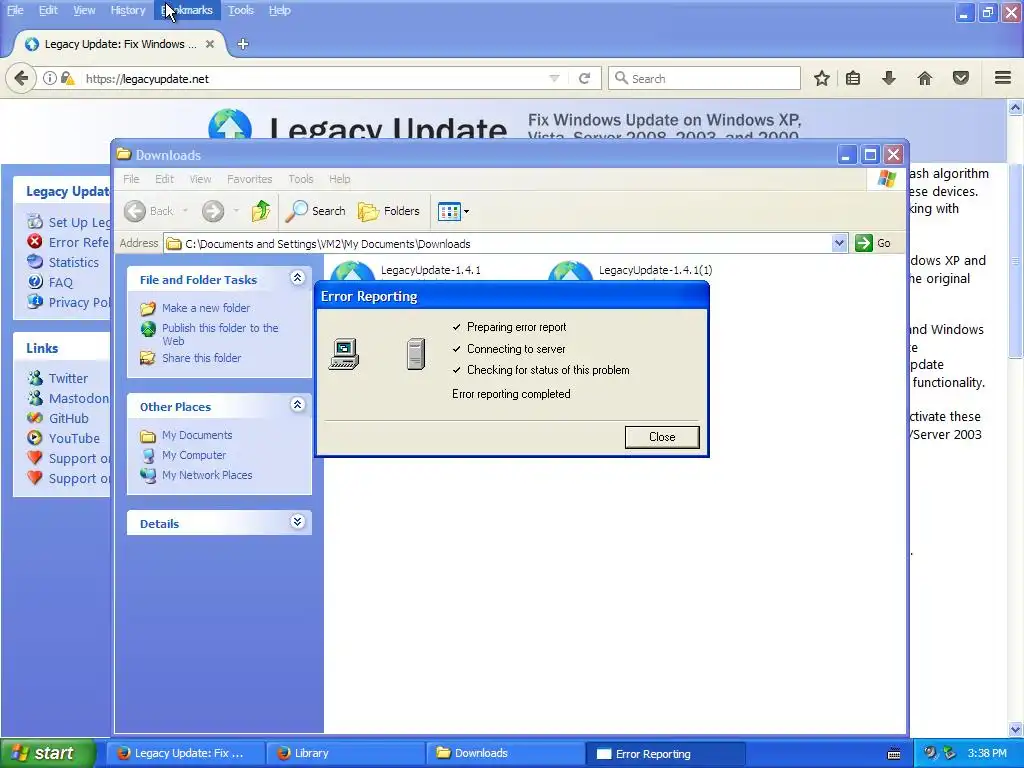Image resolution: width=1024 pixels, height=768 pixels.
Task: Open Firefox File menu
Action: click(15, 10)
